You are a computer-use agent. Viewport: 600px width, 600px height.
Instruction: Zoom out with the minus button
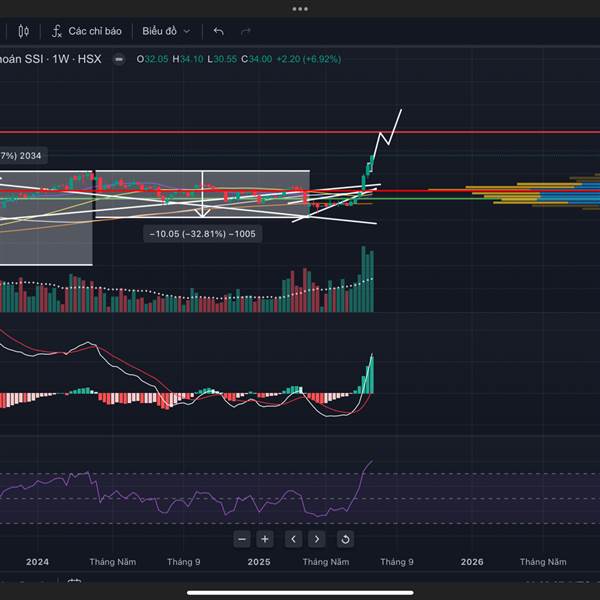coord(242,539)
